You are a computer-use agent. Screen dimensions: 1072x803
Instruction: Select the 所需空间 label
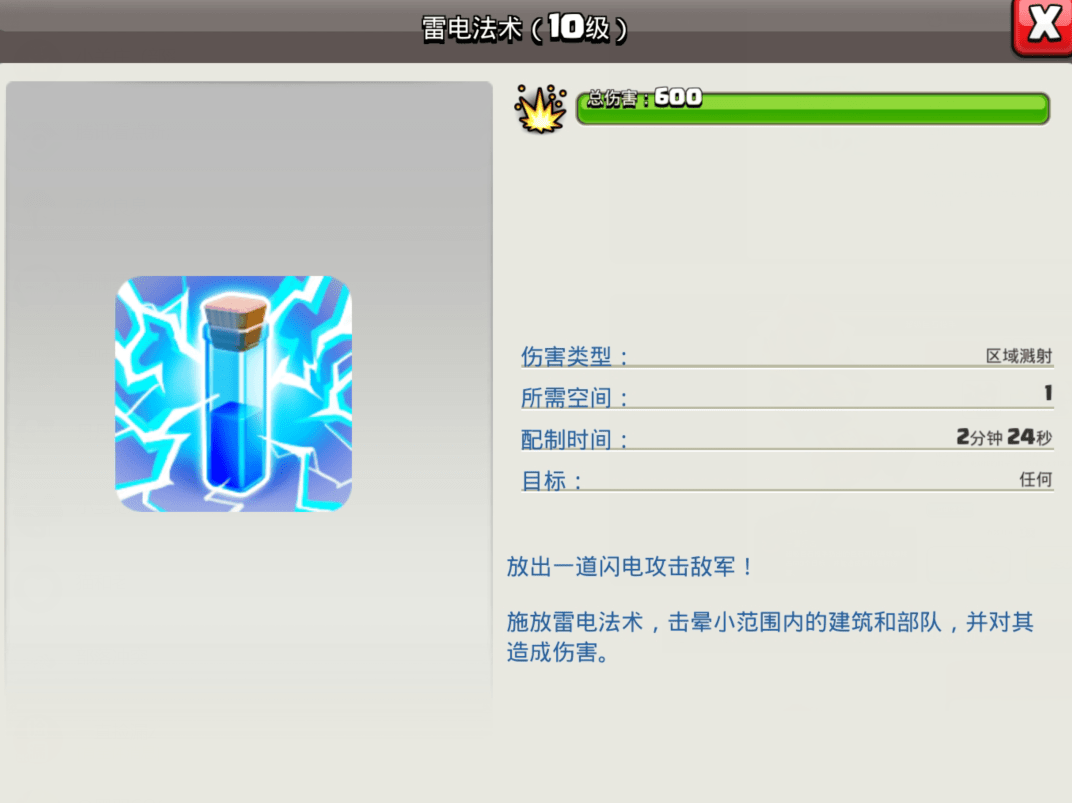(x=575, y=398)
